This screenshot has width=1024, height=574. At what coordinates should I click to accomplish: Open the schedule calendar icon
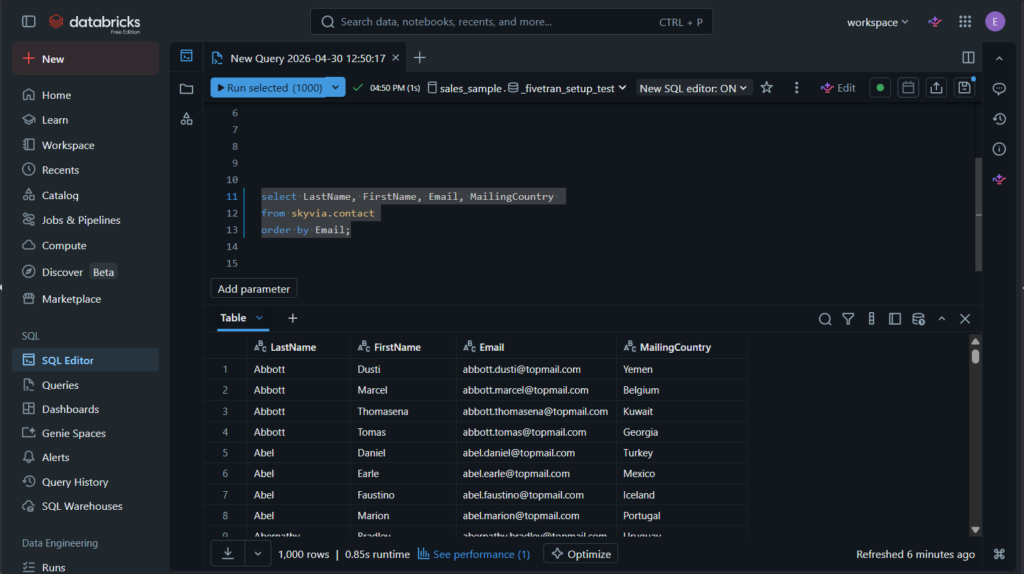tap(908, 88)
